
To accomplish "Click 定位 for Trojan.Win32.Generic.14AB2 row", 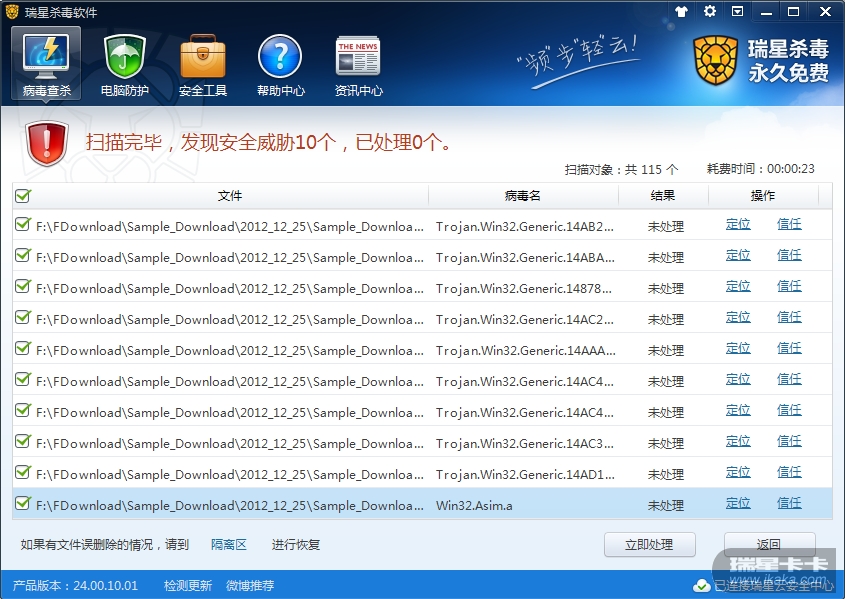I will pyautogui.click(x=738, y=224).
